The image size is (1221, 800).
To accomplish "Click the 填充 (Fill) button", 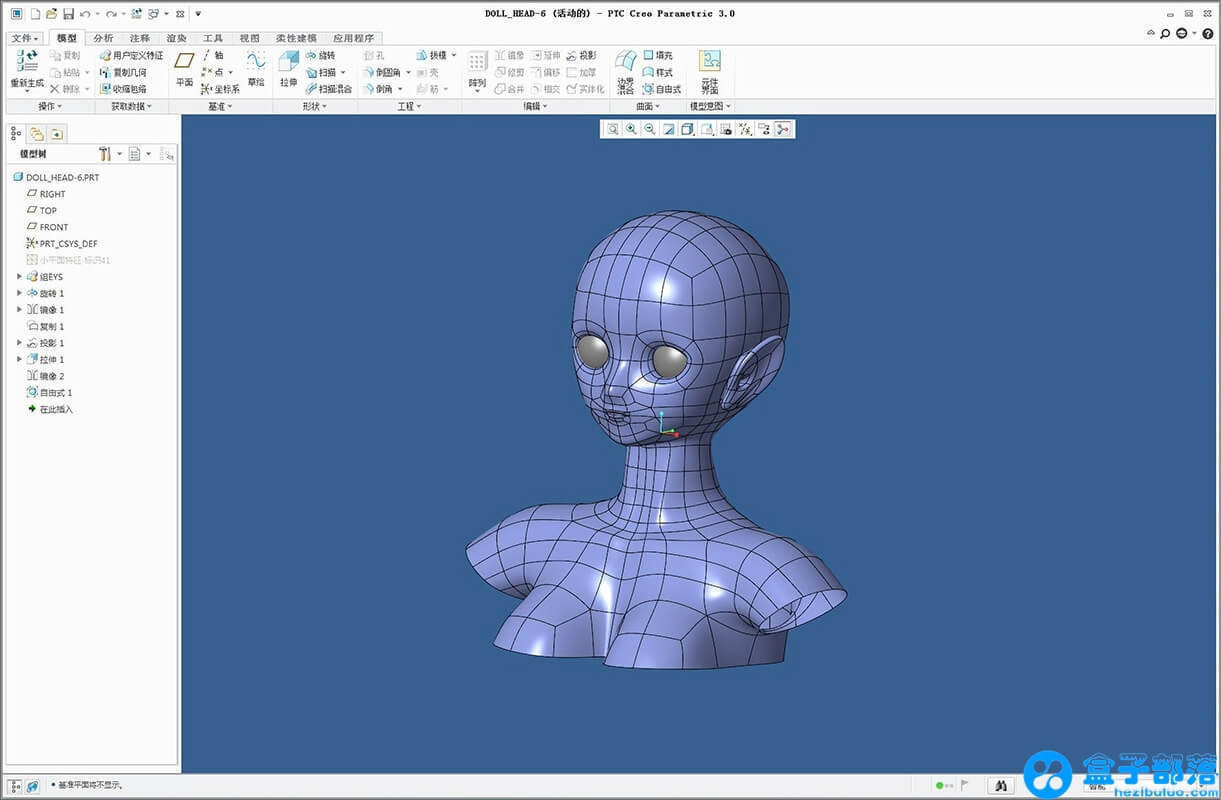I will 657,56.
